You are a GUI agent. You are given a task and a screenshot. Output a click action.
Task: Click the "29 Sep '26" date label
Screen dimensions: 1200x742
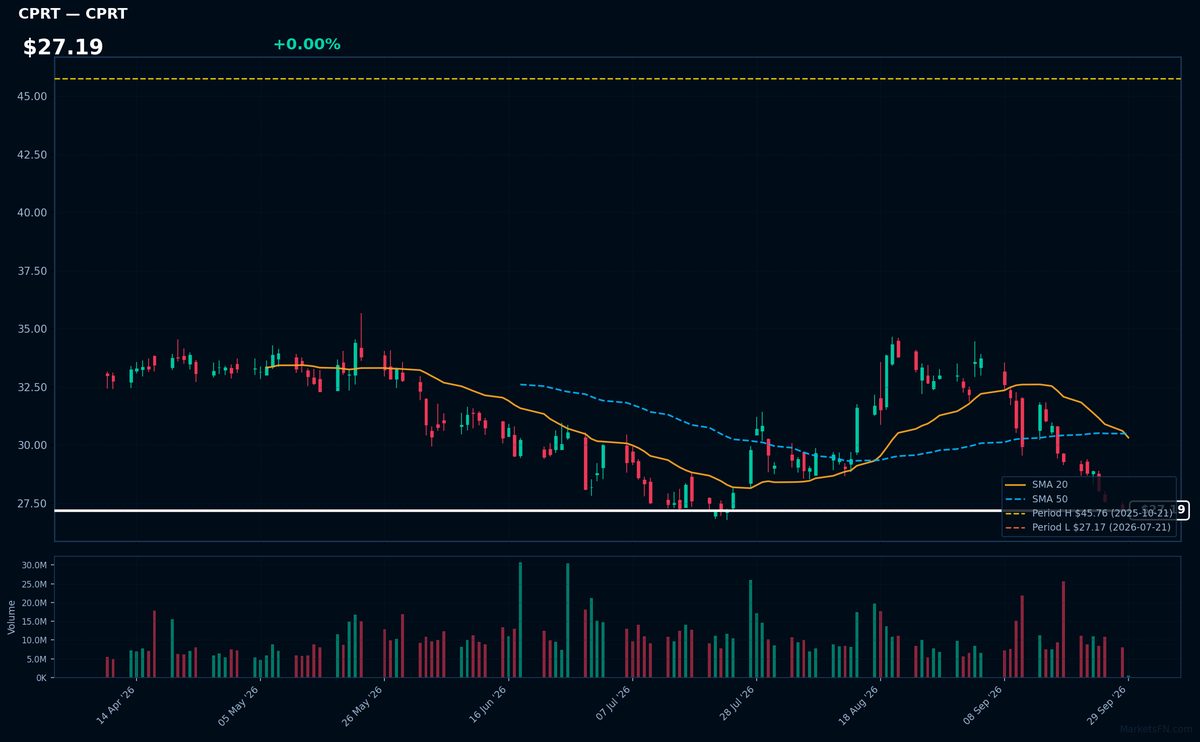(x=1109, y=705)
